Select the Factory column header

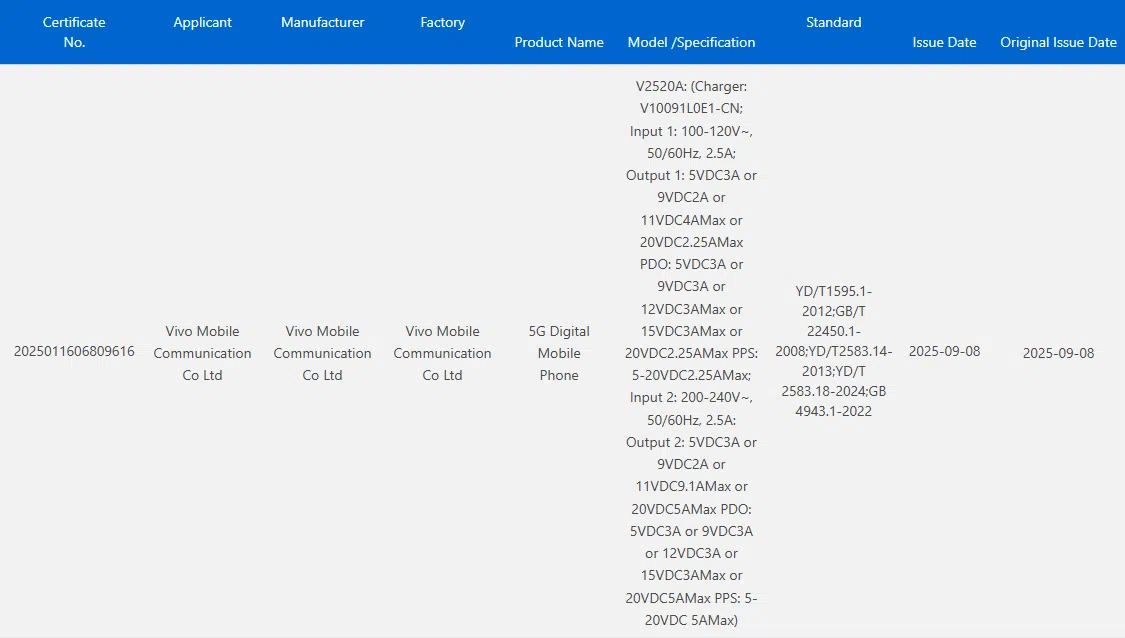(442, 22)
